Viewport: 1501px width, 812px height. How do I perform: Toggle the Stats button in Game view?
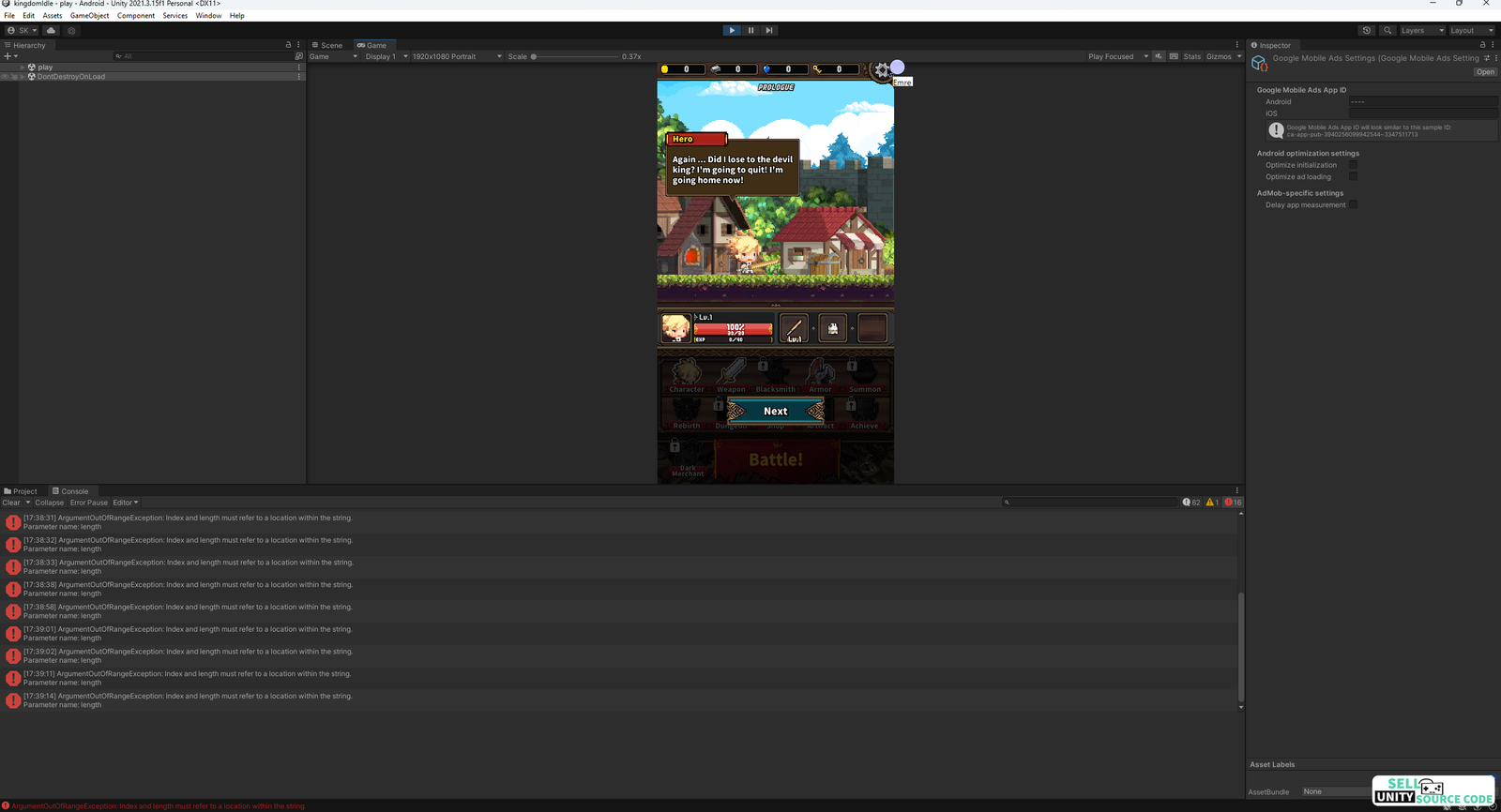(x=1191, y=56)
